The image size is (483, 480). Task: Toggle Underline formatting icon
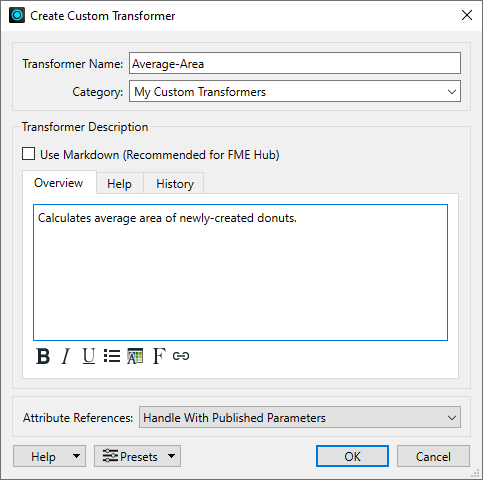pyautogui.click(x=89, y=356)
